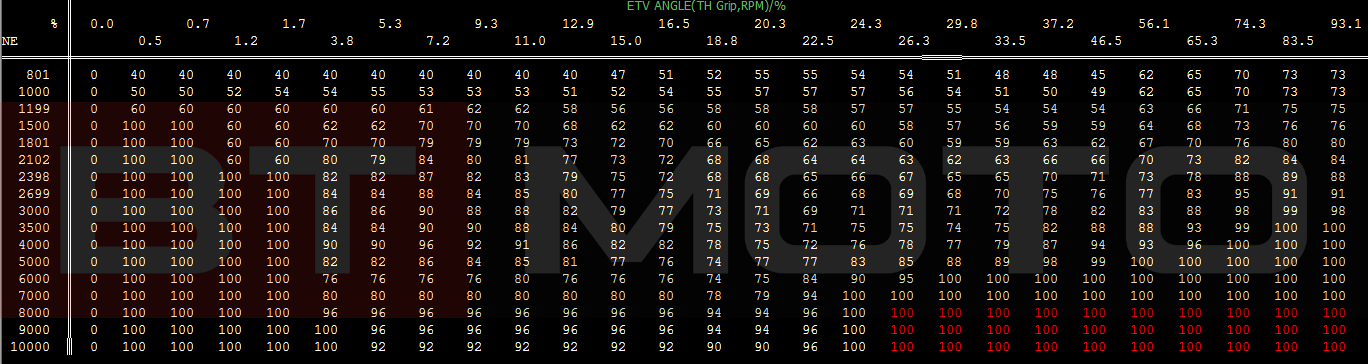Click value 89 in the 5000 RPM row
The height and width of the screenshot is (364, 1368).
tap(1002, 261)
